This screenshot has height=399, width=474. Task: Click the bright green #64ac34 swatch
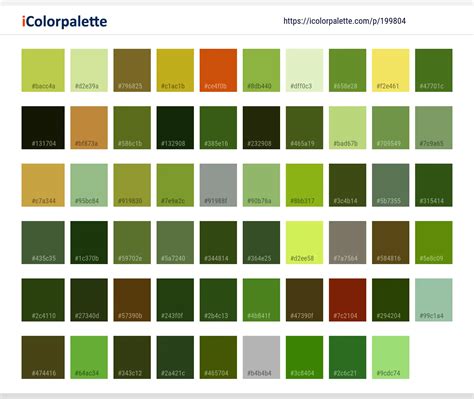point(89,357)
